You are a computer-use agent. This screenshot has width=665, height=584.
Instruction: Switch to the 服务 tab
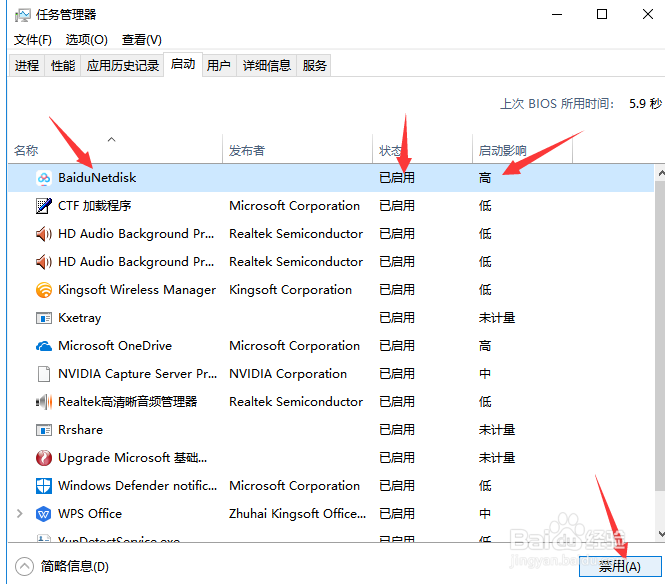coord(314,66)
